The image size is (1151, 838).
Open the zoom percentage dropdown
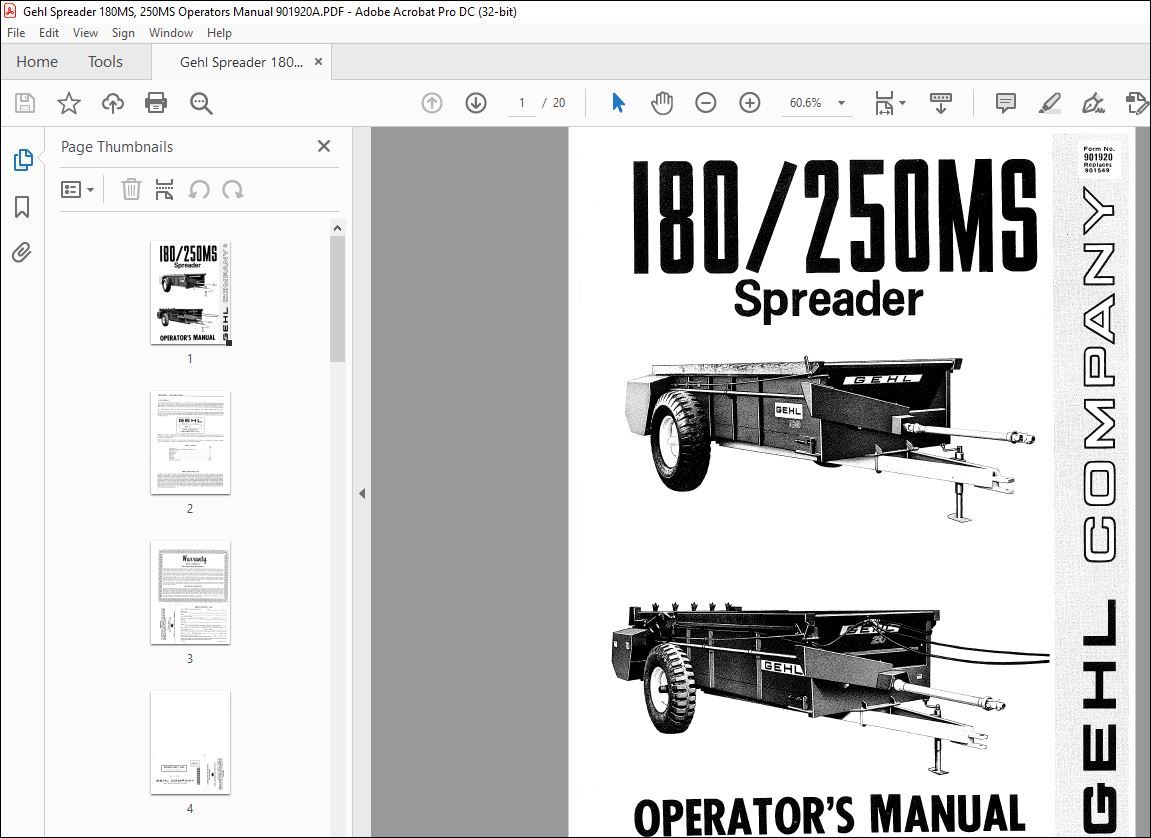(x=841, y=102)
